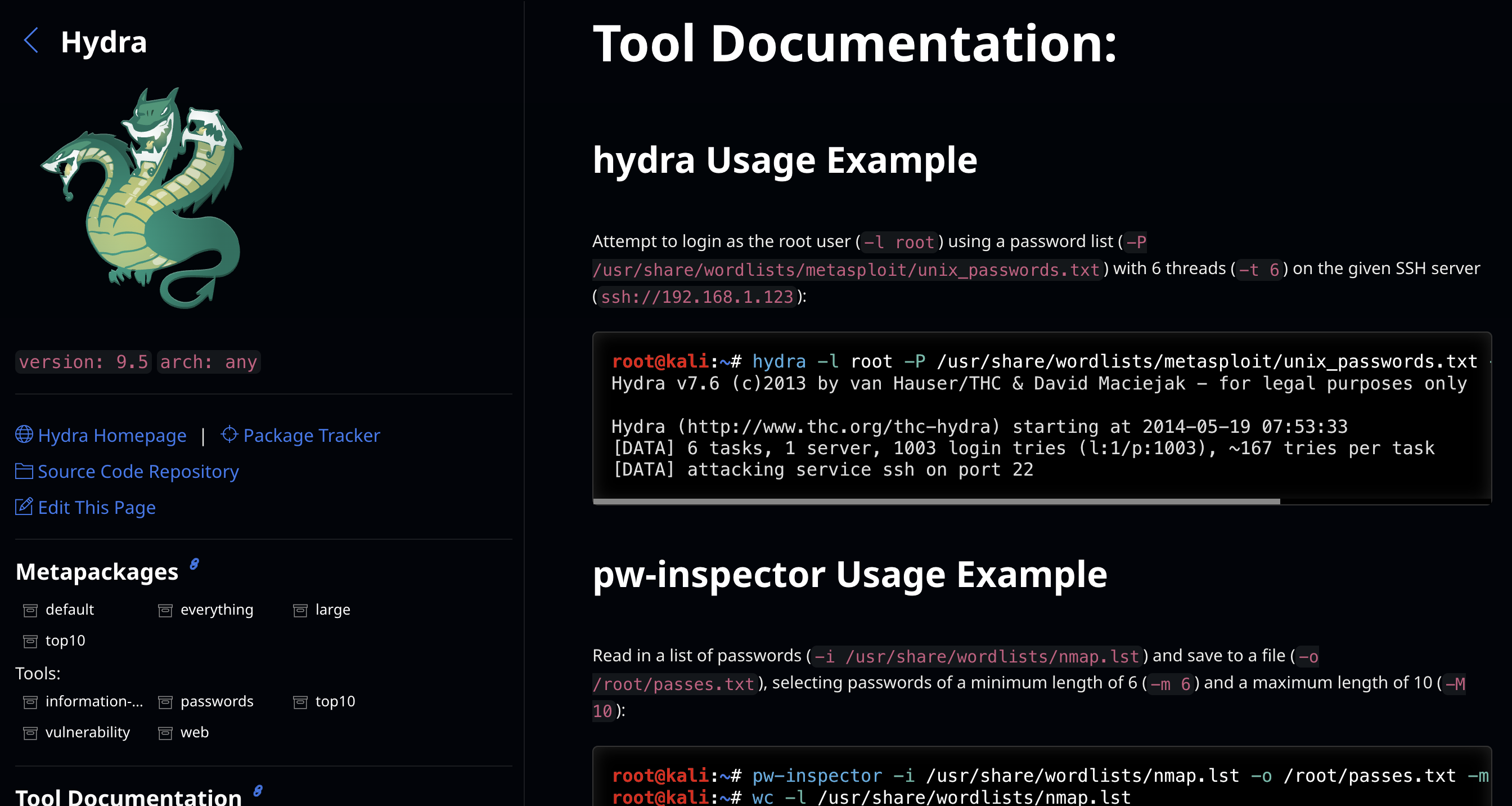This screenshot has height=806, width=1512.
Task: Open the passwords tools category
Action: coord(217,701)
